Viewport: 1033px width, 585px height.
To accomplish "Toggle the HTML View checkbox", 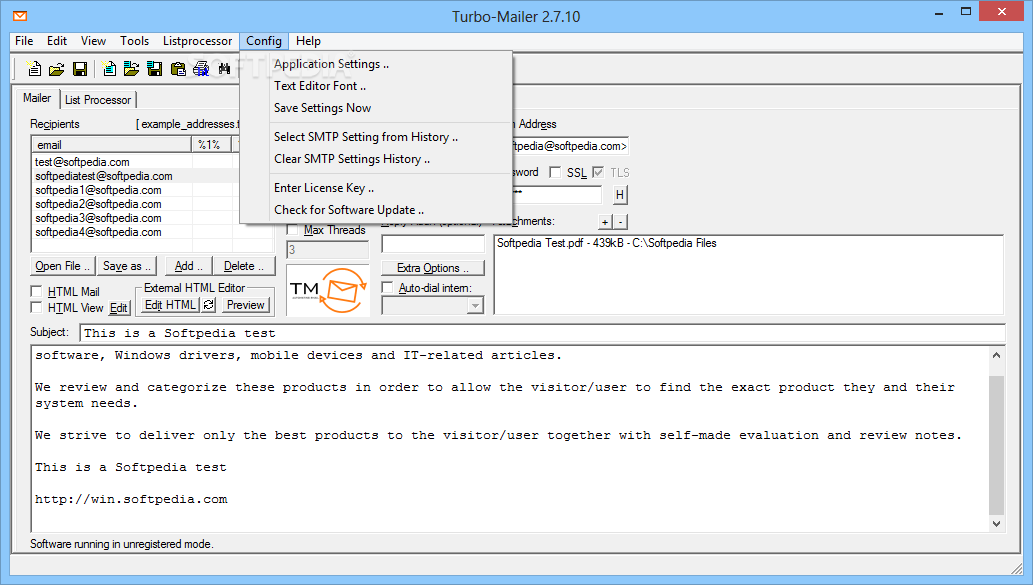I will 37,308.
